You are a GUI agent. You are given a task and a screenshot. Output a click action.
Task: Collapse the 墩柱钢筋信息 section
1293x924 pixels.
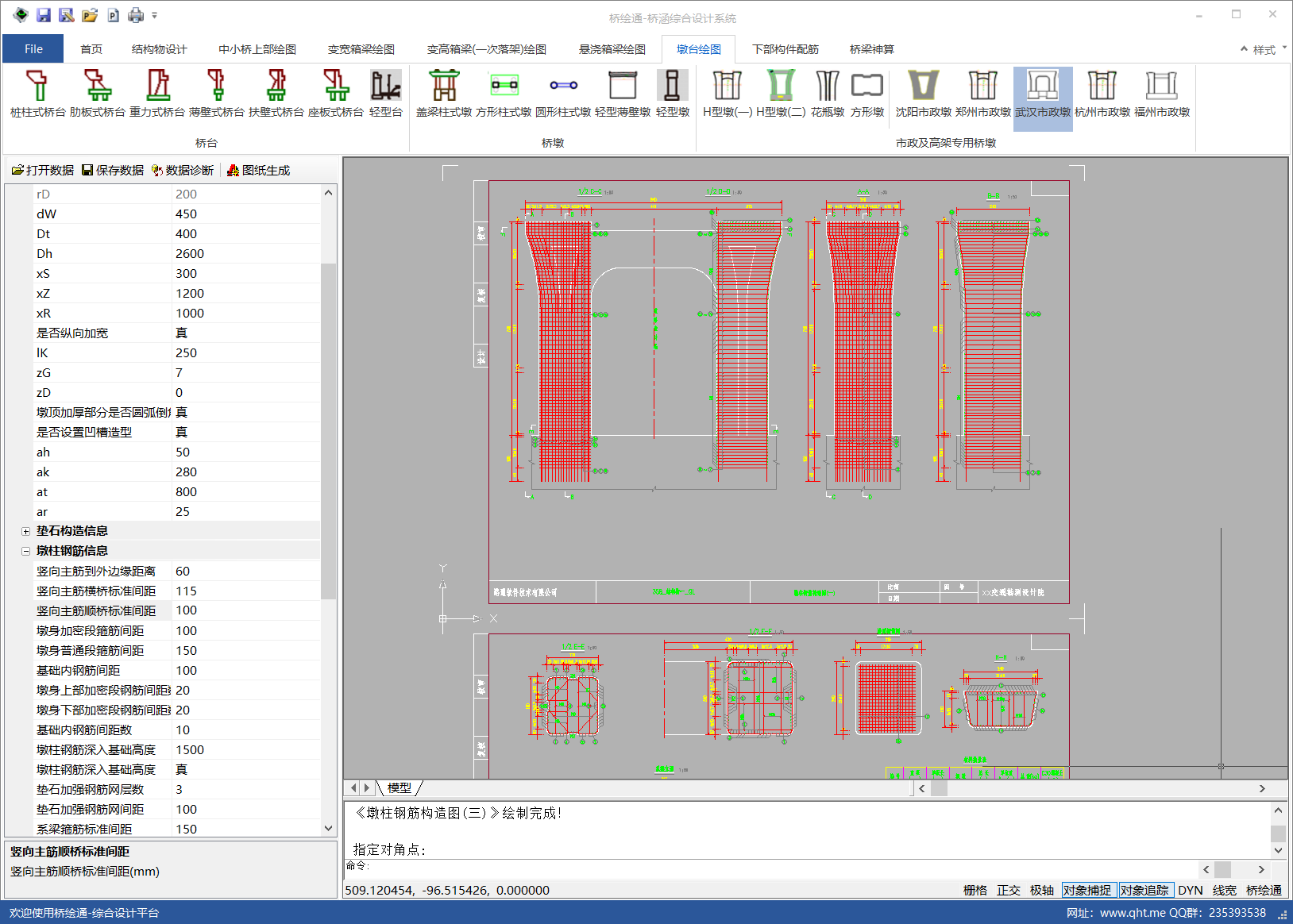[x=25, y=551]
